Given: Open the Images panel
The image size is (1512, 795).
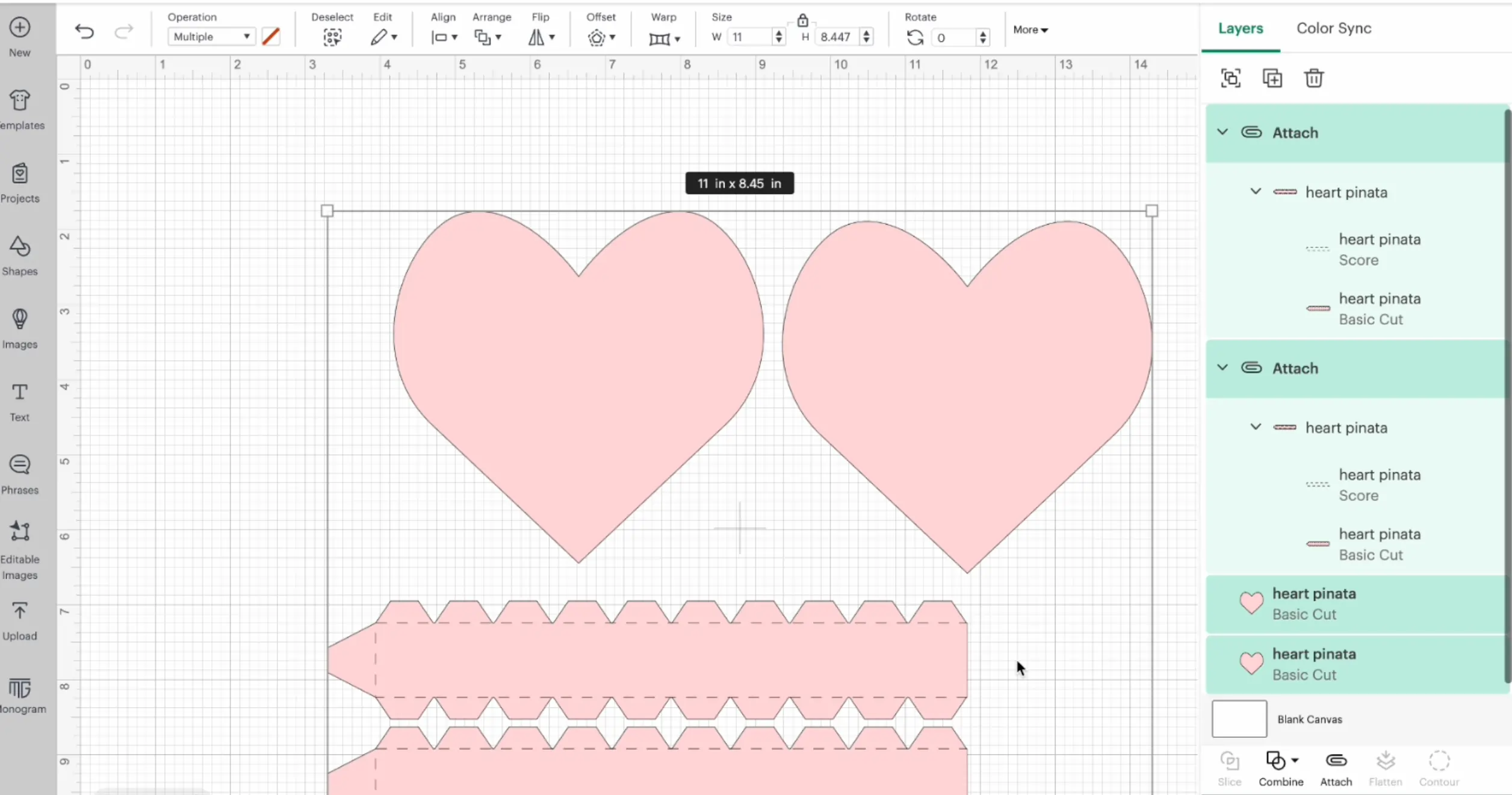Looking at the screenshot, I should tap(19, 328).
